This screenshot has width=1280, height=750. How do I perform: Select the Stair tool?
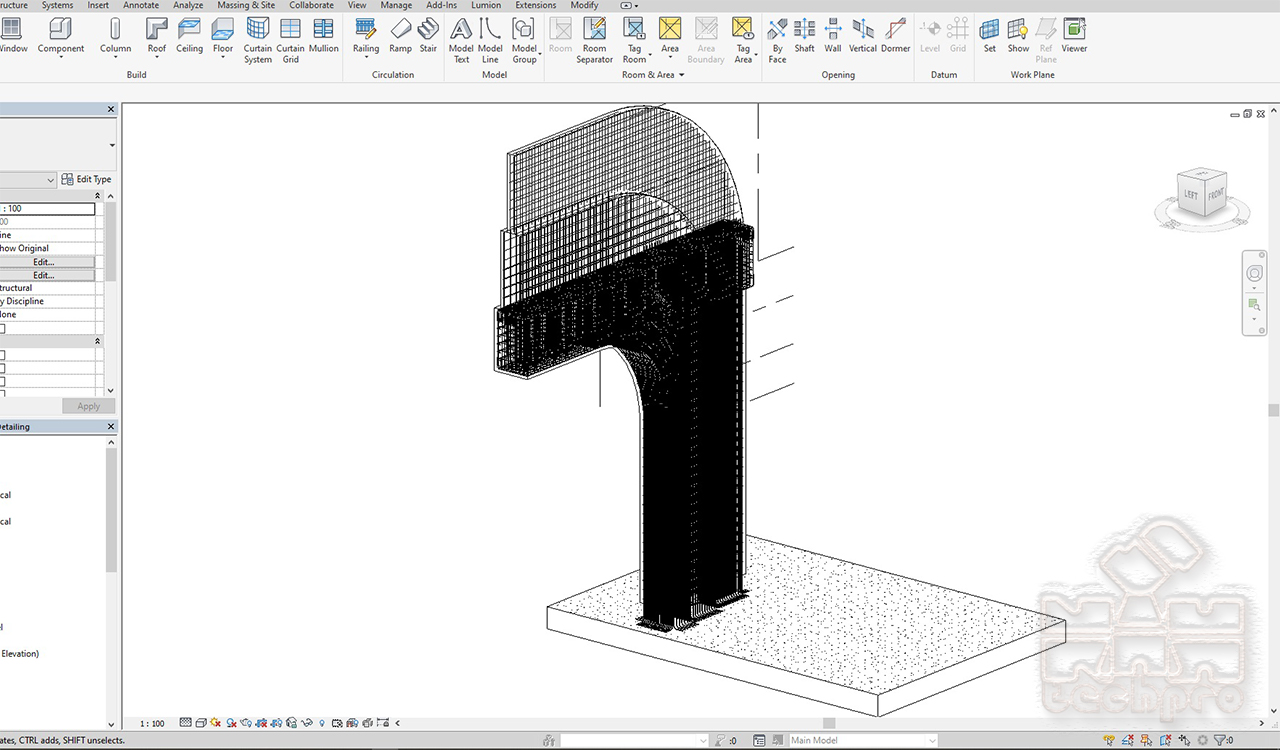[x=428, y=36]
